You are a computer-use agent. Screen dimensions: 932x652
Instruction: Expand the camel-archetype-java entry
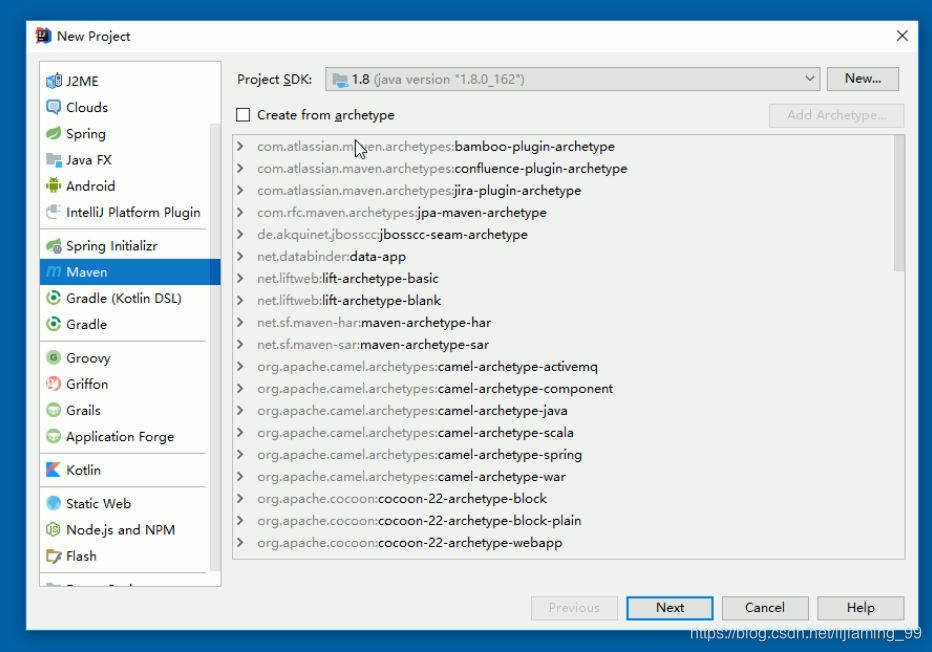click(240, 410)
